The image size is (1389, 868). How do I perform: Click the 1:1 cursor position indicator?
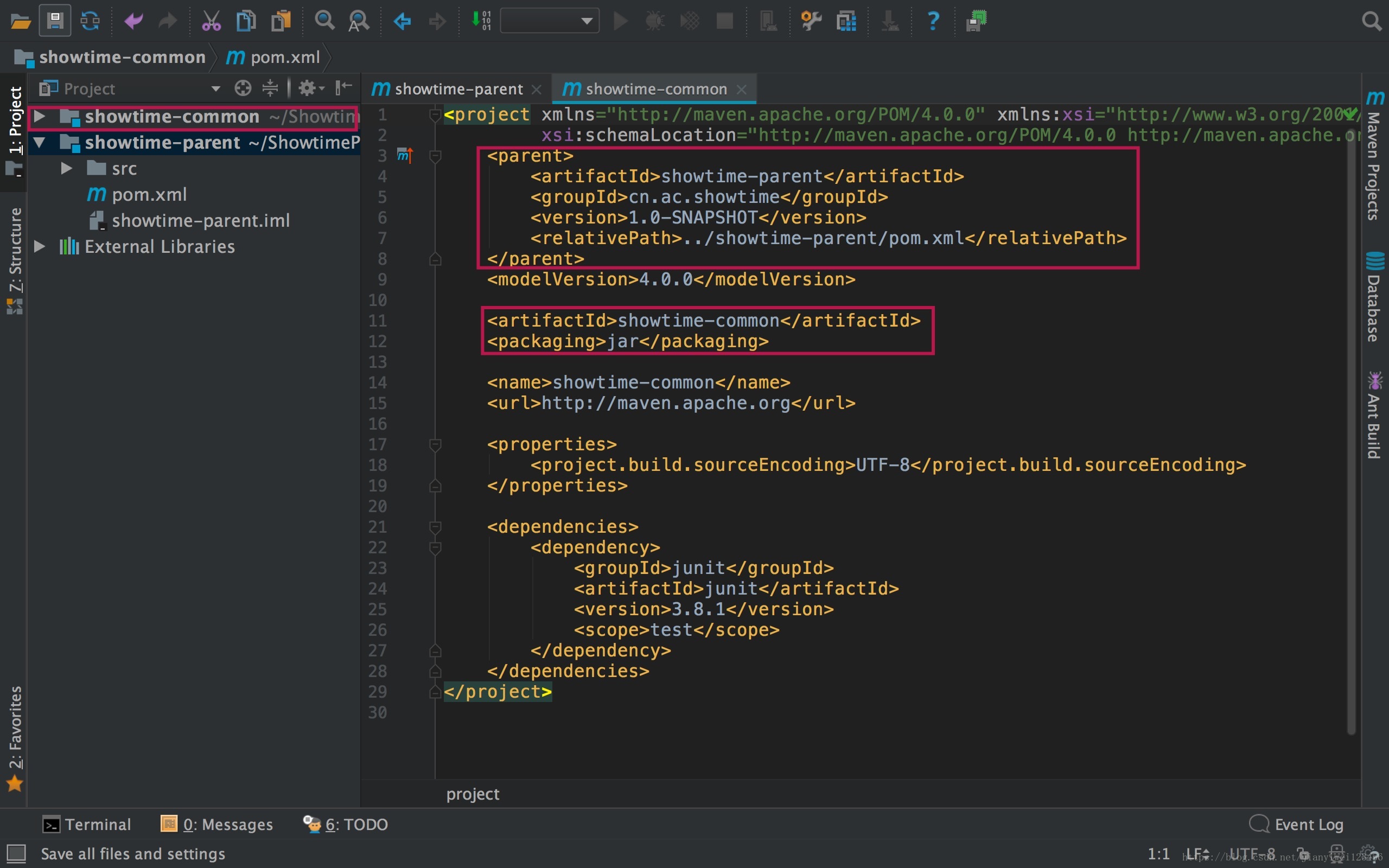click(x=1158, y=854)
